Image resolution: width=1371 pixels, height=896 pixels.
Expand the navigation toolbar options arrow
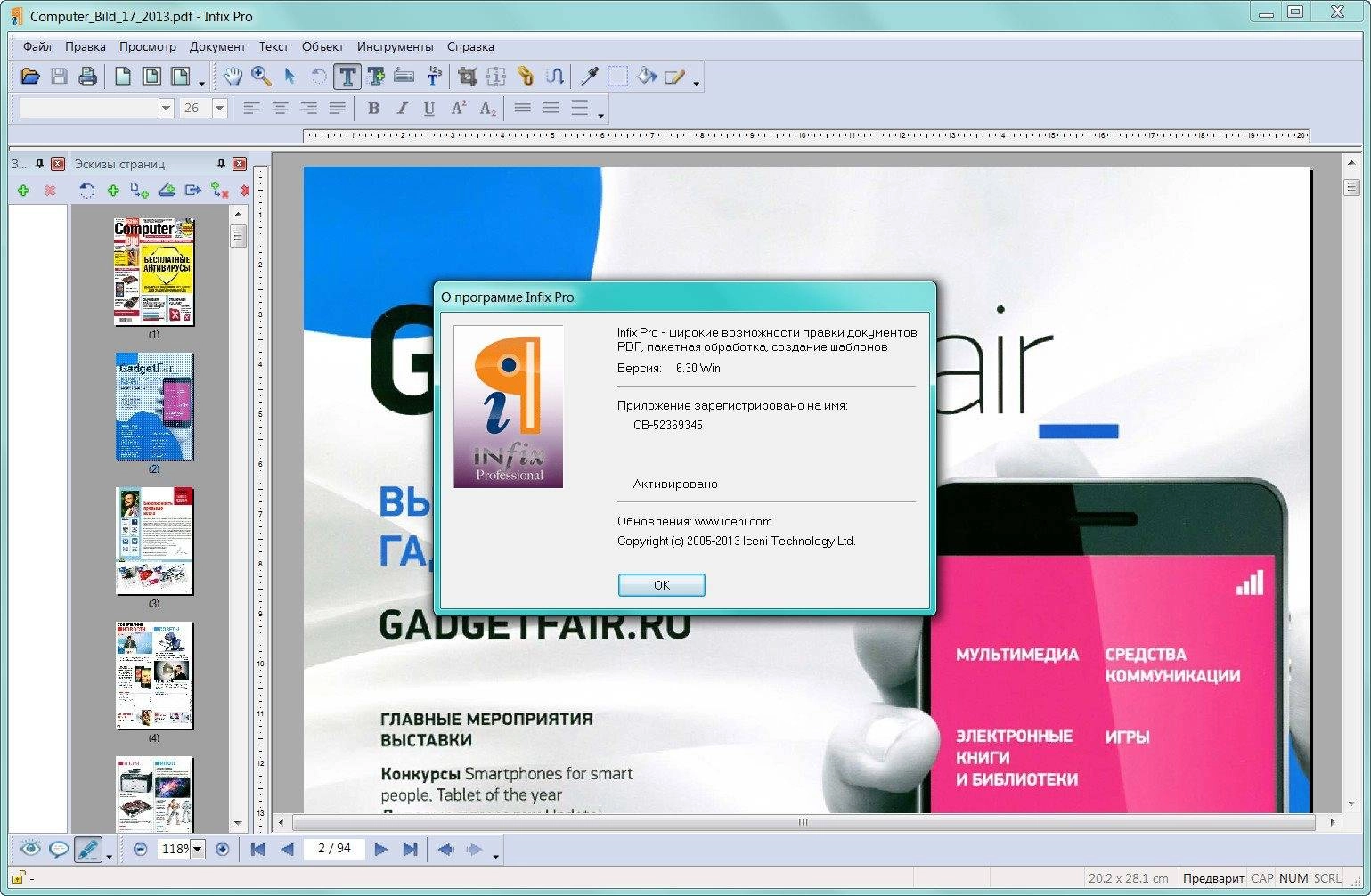[496, 857]
